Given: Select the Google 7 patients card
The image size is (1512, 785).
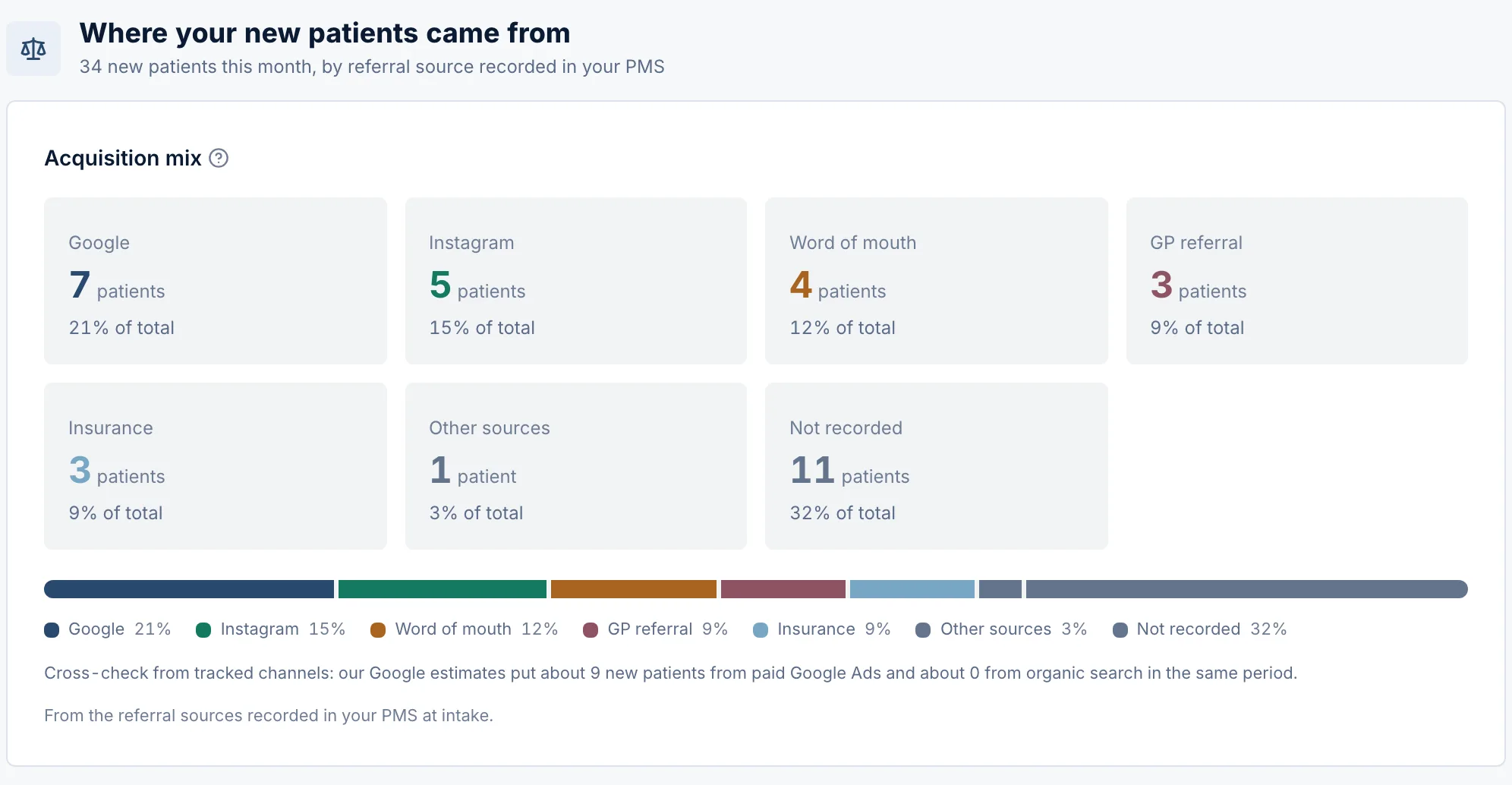Looking at the screenshot, I should point(216,281).
